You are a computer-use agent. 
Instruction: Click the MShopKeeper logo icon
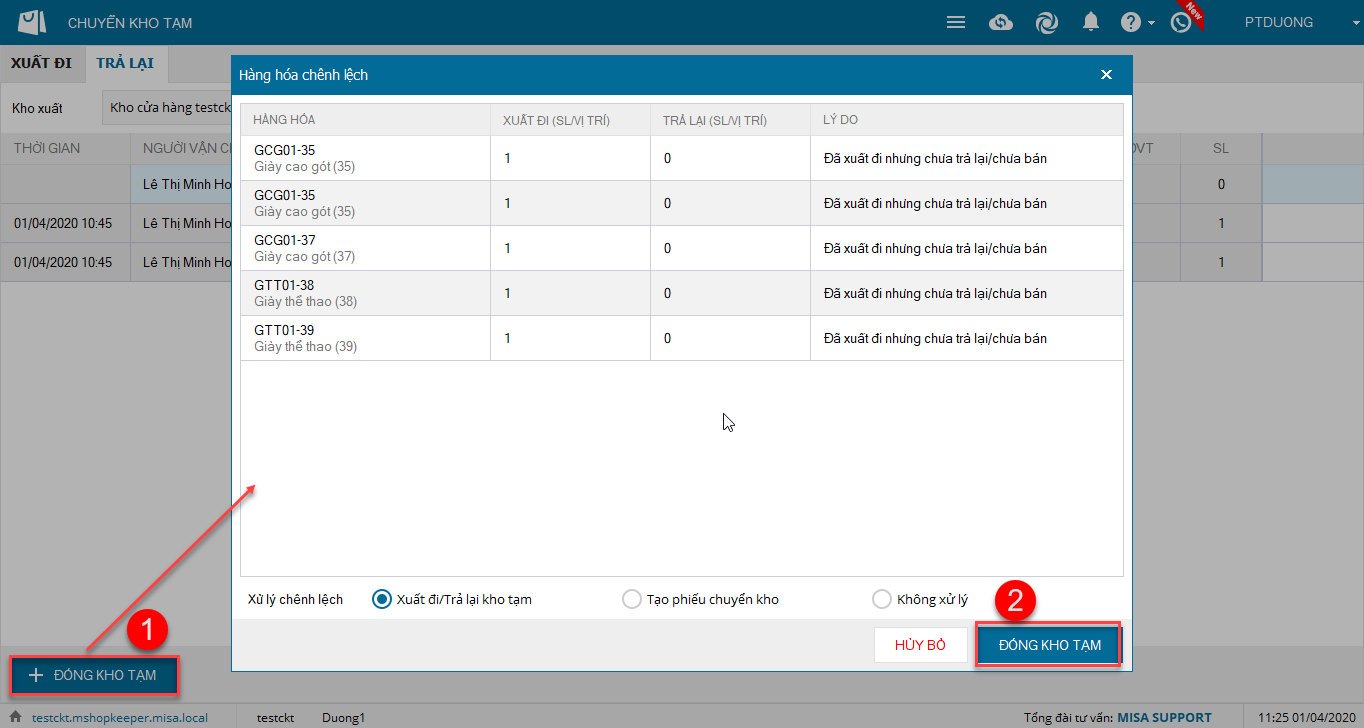(x=32, y=22)
